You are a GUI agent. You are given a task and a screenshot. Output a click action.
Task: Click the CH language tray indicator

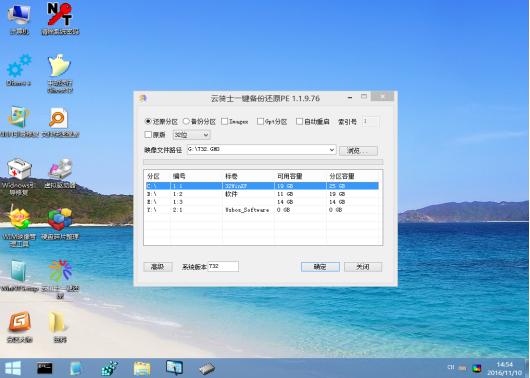click(451, 367)
